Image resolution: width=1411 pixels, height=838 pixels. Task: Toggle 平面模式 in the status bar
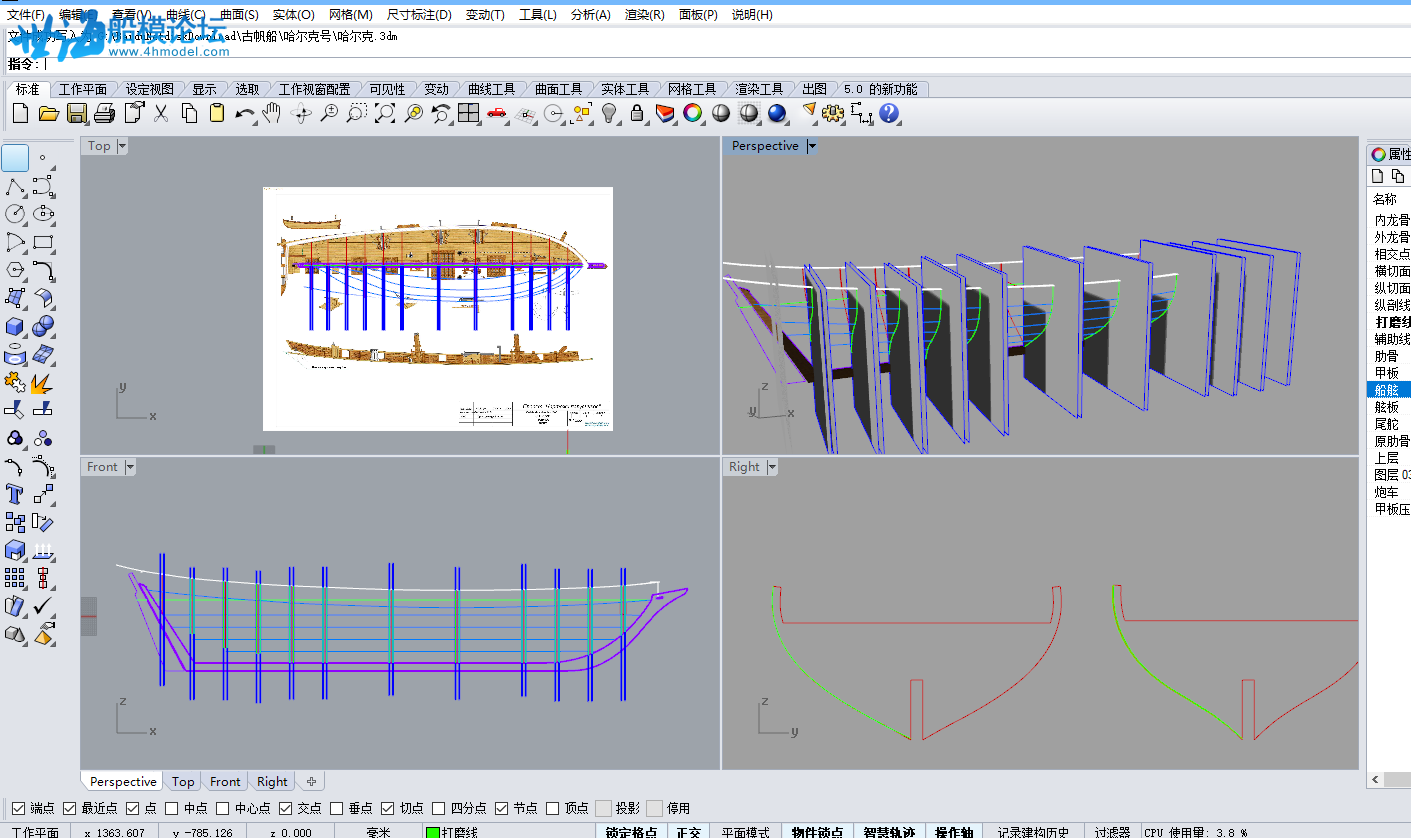tap(746, 832)
